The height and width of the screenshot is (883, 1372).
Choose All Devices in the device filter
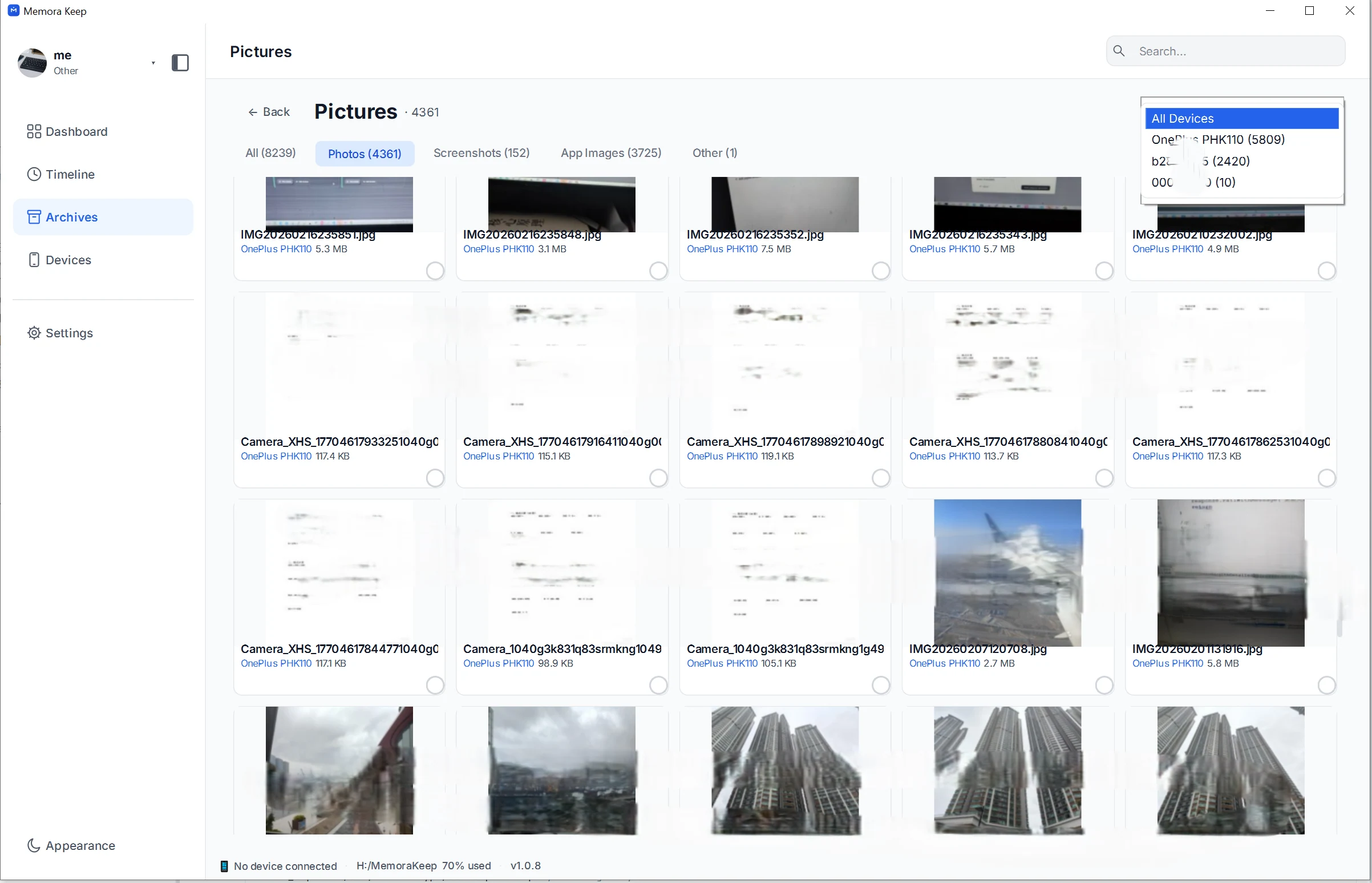pyautogui.click(x=1242, y=118)
